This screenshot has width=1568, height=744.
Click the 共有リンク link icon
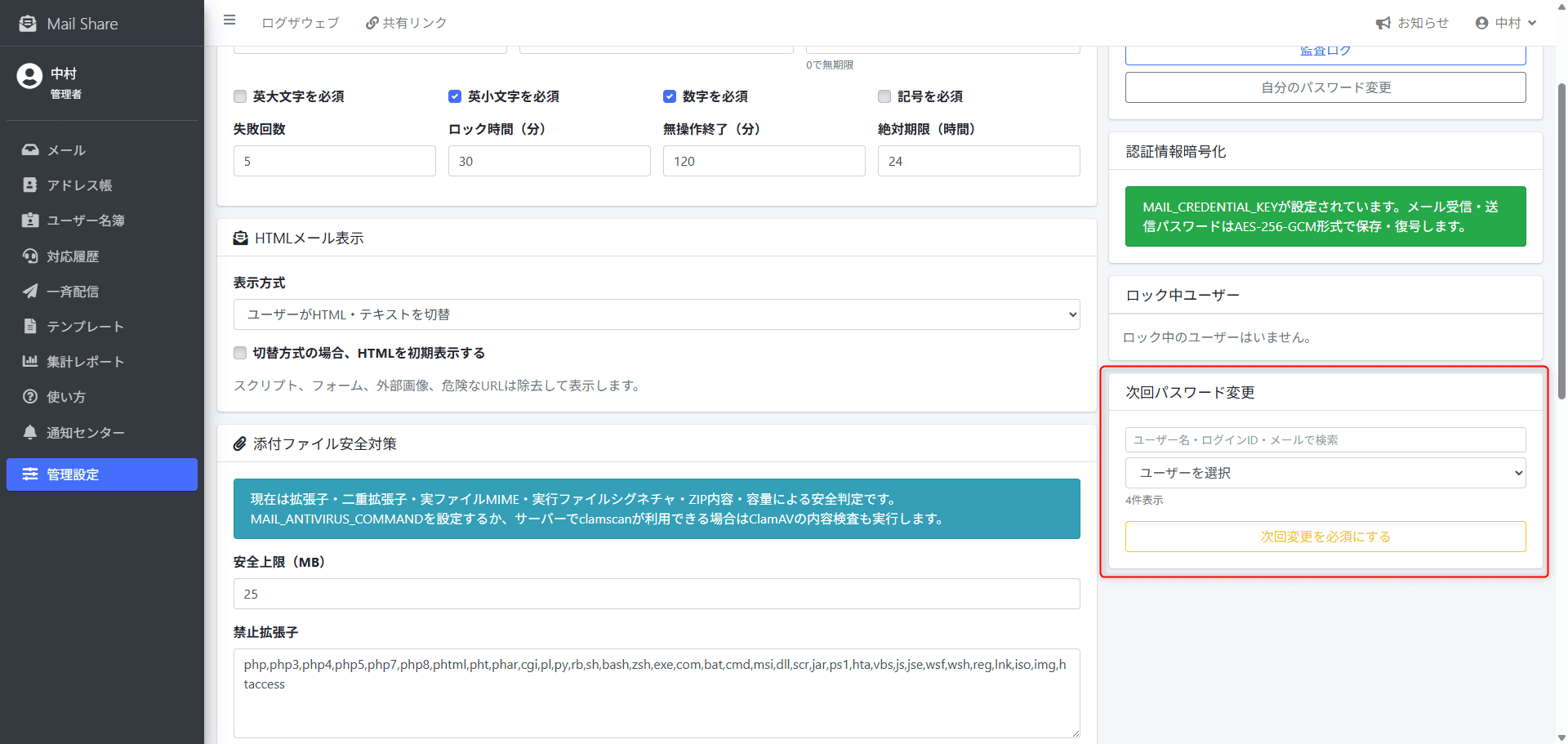372,23
